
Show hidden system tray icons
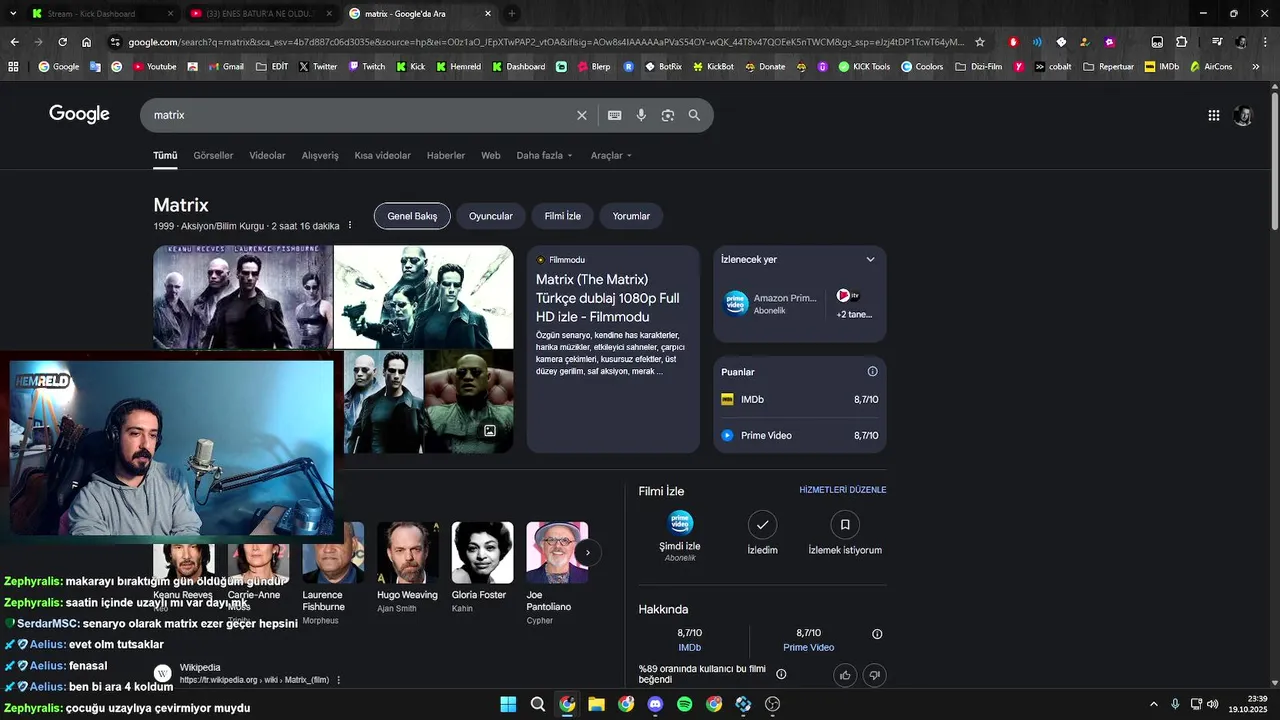tap(1153, 704)
